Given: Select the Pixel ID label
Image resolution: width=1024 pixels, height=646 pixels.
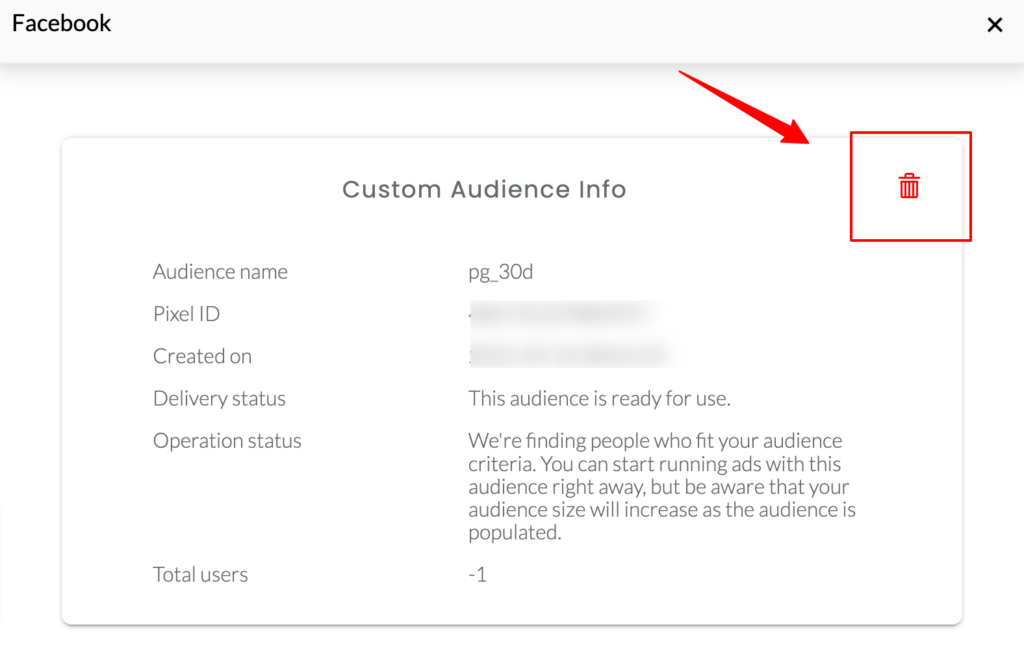Looking at the screenshot, I should coord(186,314).
